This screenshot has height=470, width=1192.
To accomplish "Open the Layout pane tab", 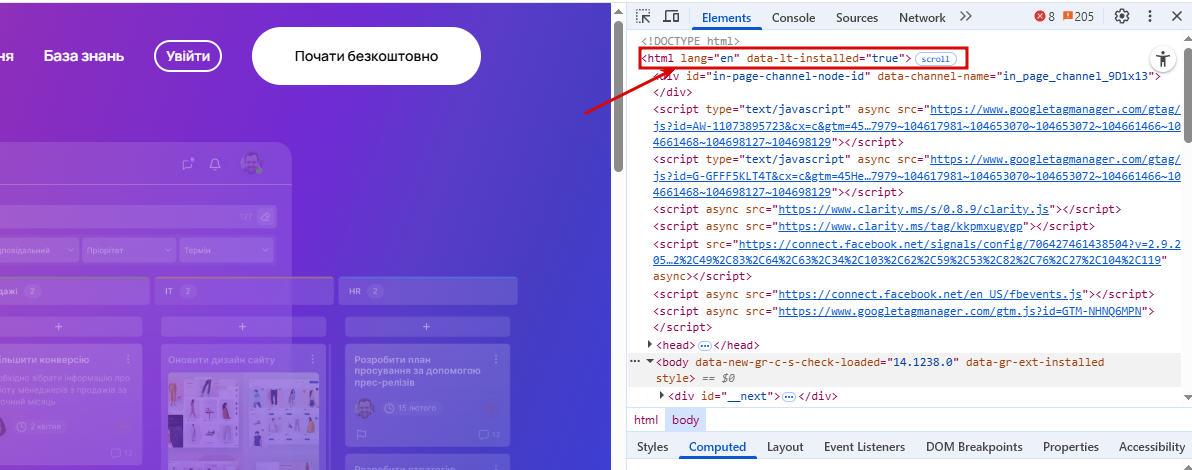I will click(785, 446).
